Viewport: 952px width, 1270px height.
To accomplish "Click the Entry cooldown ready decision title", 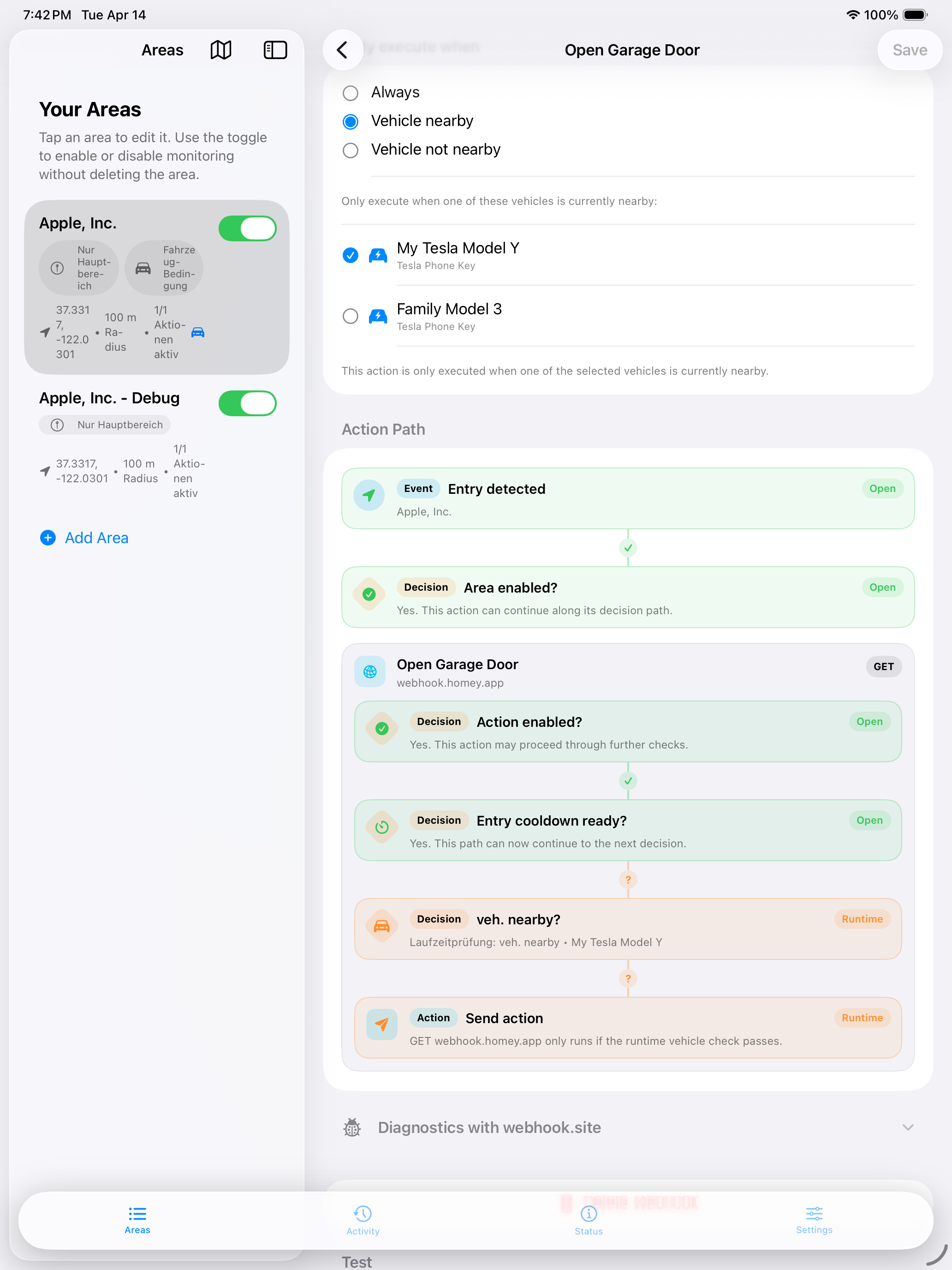I will point(552,821).
